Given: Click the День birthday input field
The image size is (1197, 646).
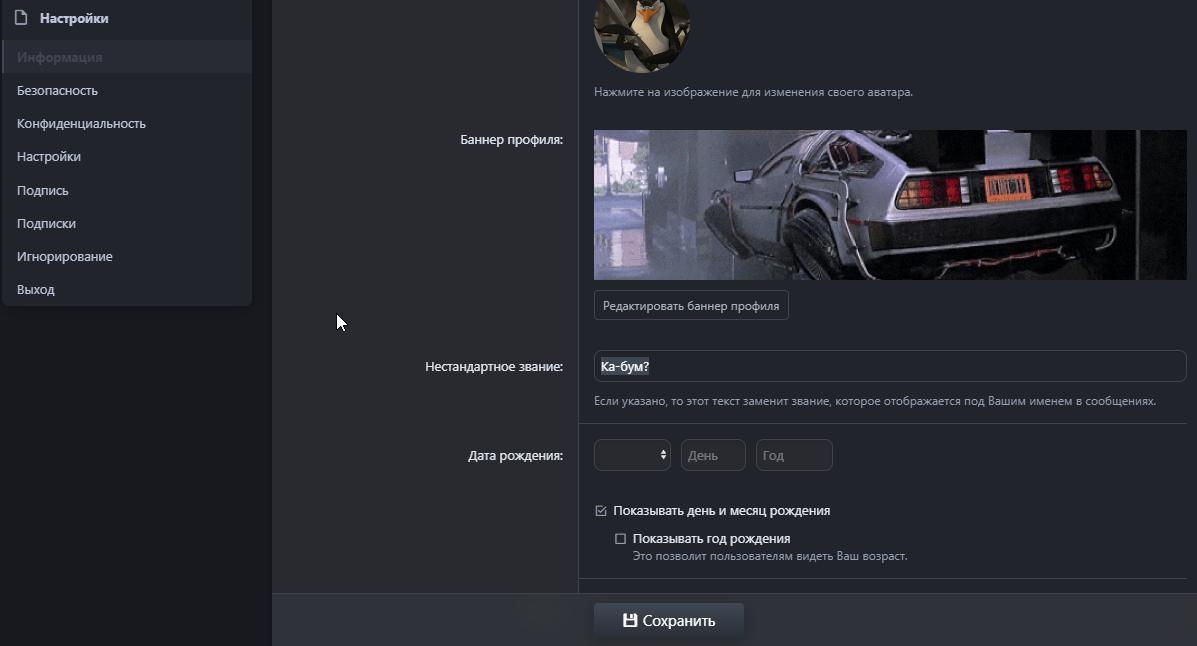Looking at the screenshot, I should click(x=713, y=455).
